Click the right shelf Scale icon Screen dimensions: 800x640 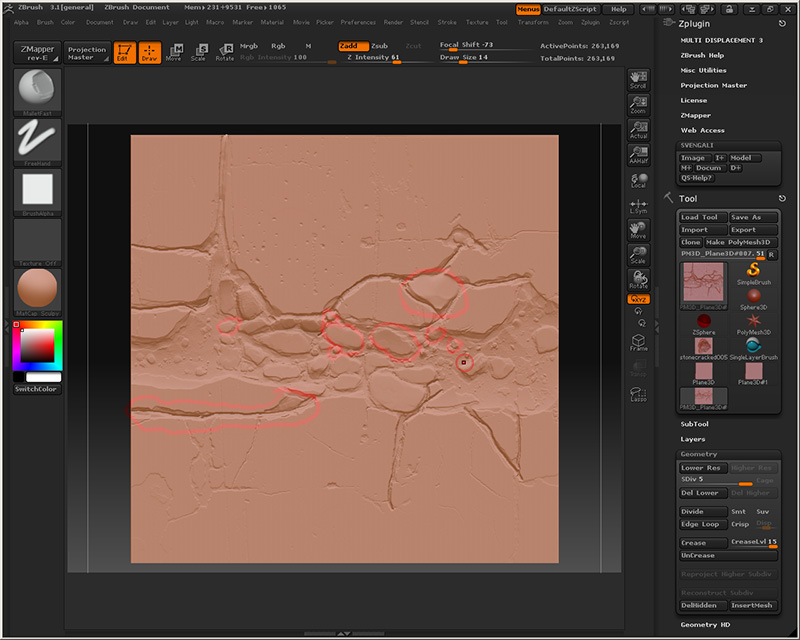[638, 255]
